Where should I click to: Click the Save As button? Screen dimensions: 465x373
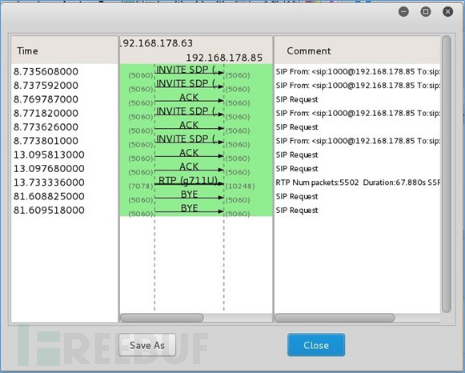147,345
